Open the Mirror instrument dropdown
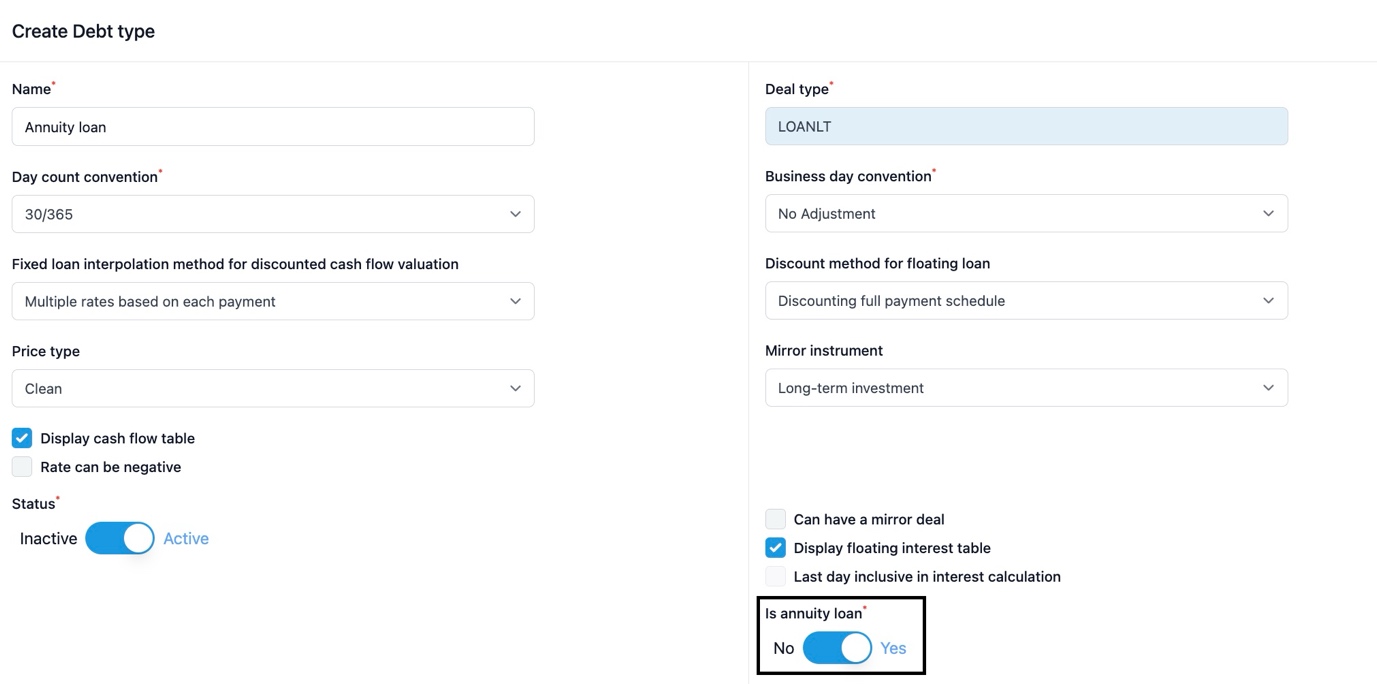 coord(1026,387)
